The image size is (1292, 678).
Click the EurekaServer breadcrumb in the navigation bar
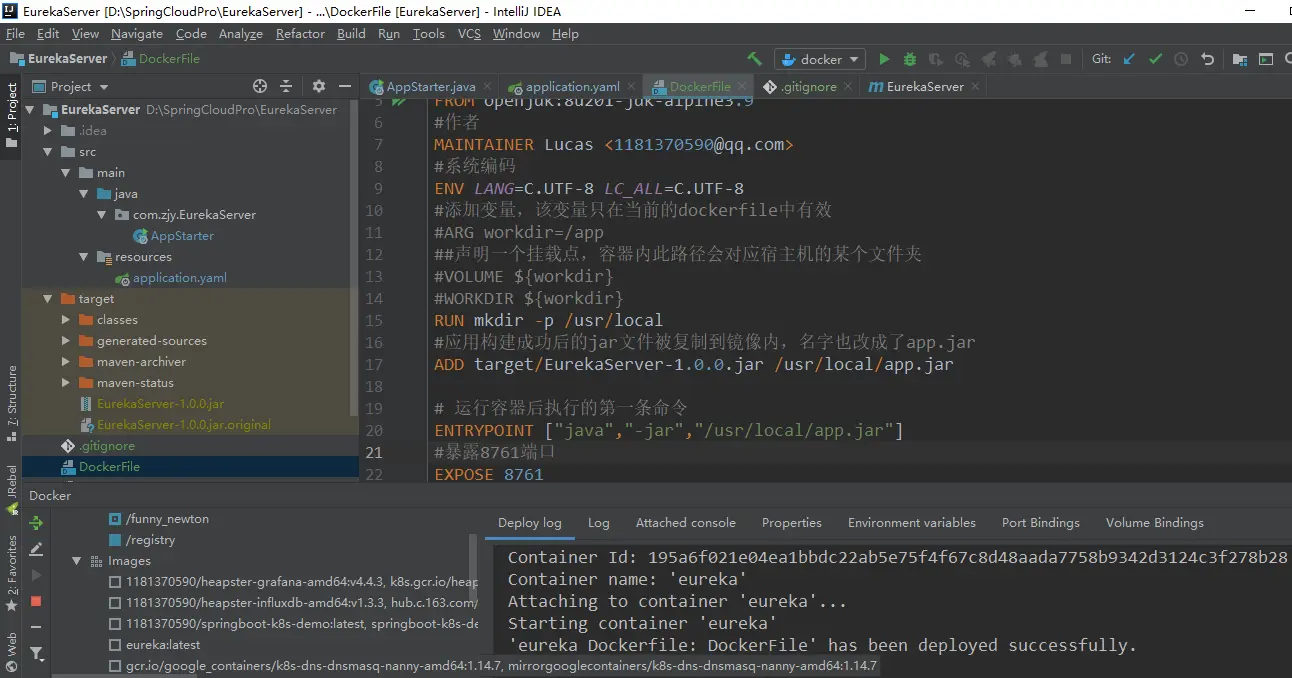(x=58, y=59)
